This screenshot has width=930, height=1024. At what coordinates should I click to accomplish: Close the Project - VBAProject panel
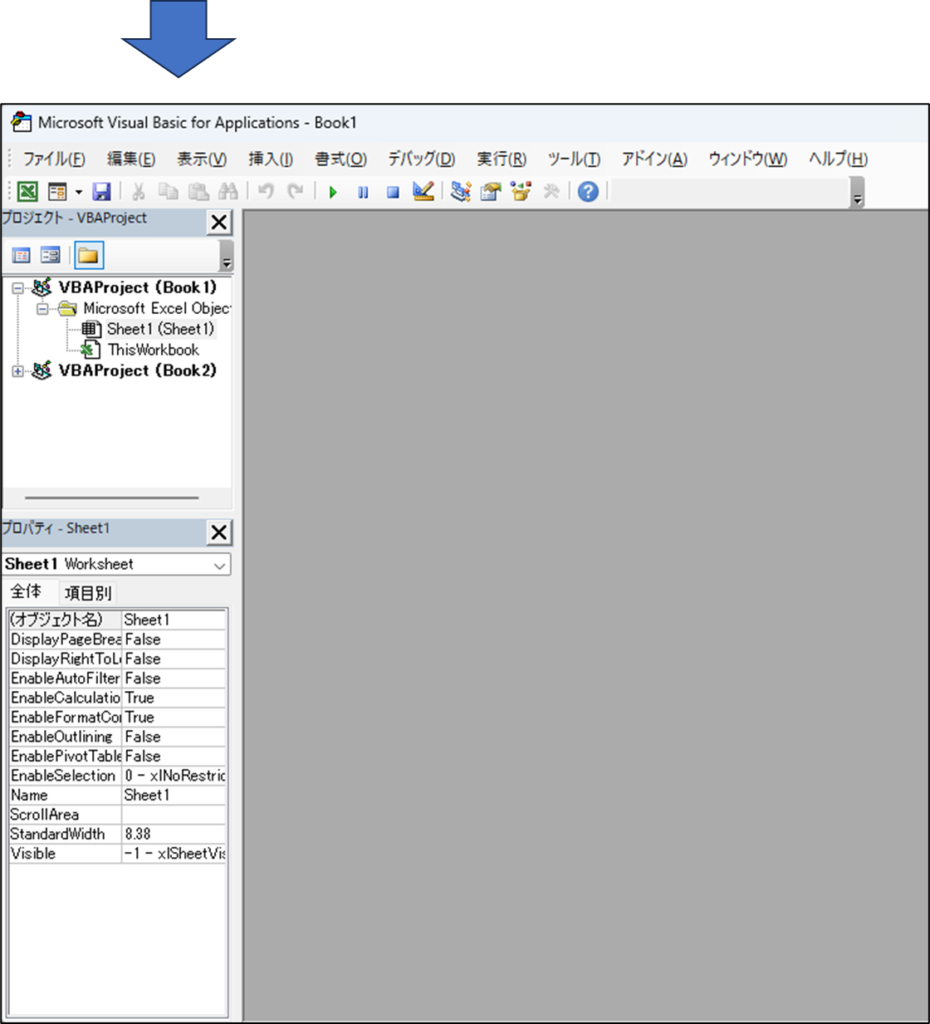(x=219, y=222)
